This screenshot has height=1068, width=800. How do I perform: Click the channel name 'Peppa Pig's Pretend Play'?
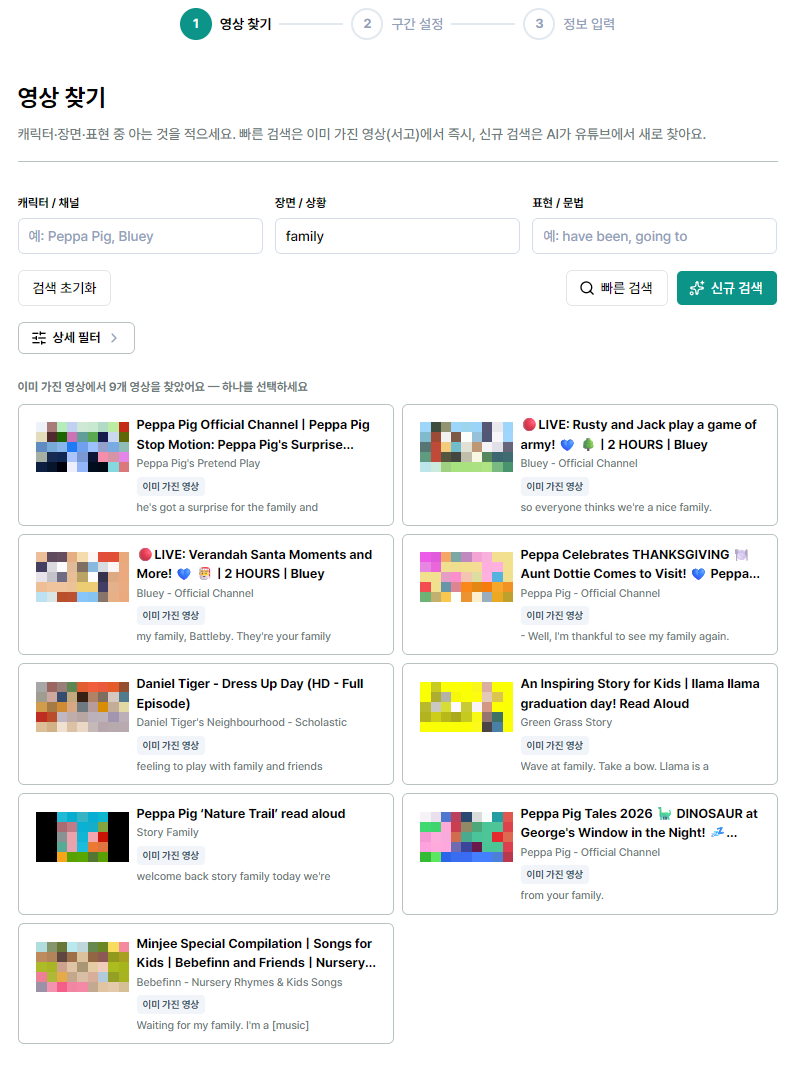pos(198,463)
